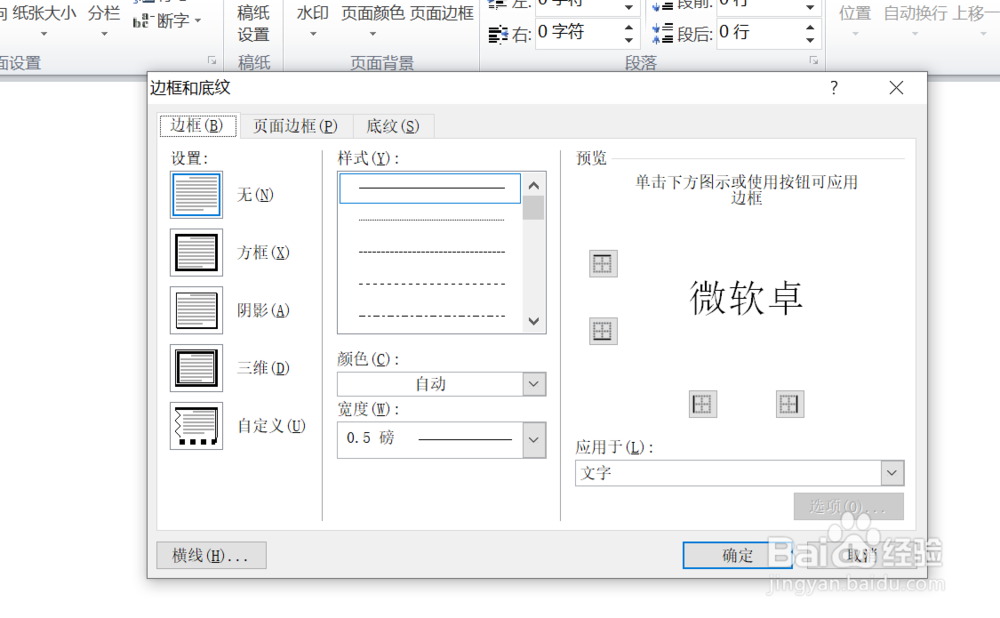Open the 颜色 color dropdown
The width and height of the screenshot is (1000, 618).
pos(534,384)
